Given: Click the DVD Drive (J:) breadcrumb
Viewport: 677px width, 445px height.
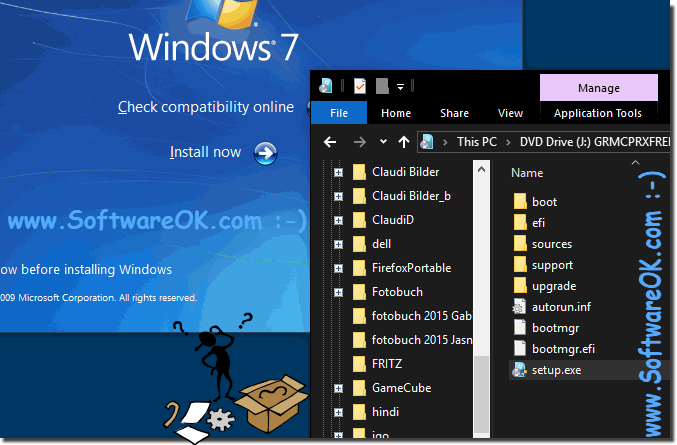Looking at the screenshot, I should tap(594, 142).
